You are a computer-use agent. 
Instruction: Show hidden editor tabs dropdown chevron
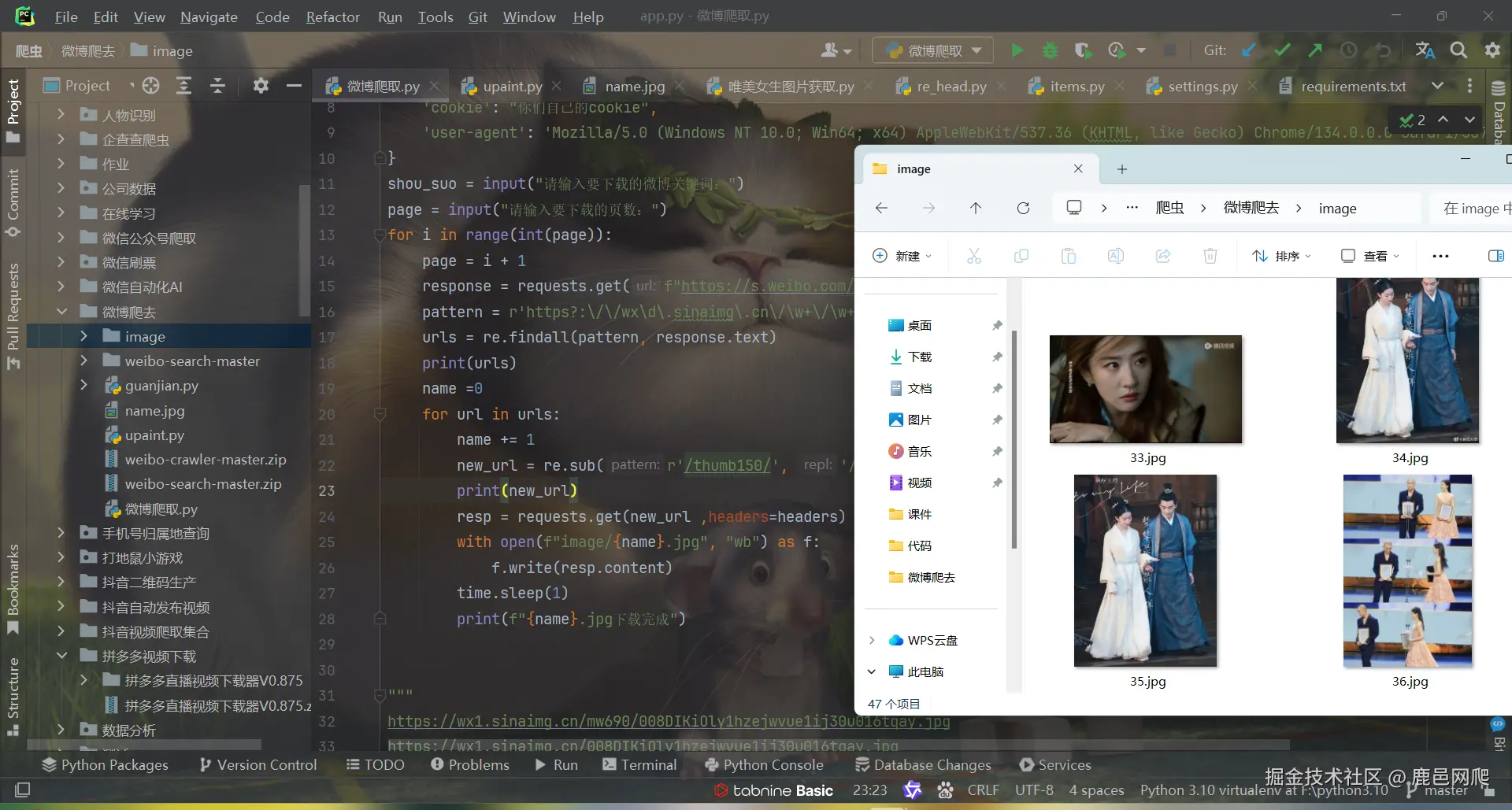click(x=1437, y=86)
